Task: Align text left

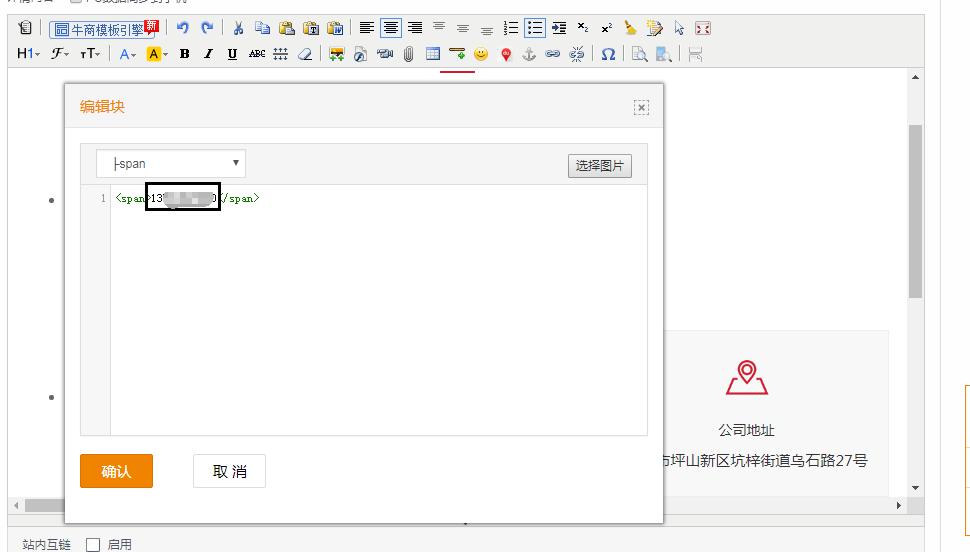Action: pyautogui.click(x=366, y=28)
